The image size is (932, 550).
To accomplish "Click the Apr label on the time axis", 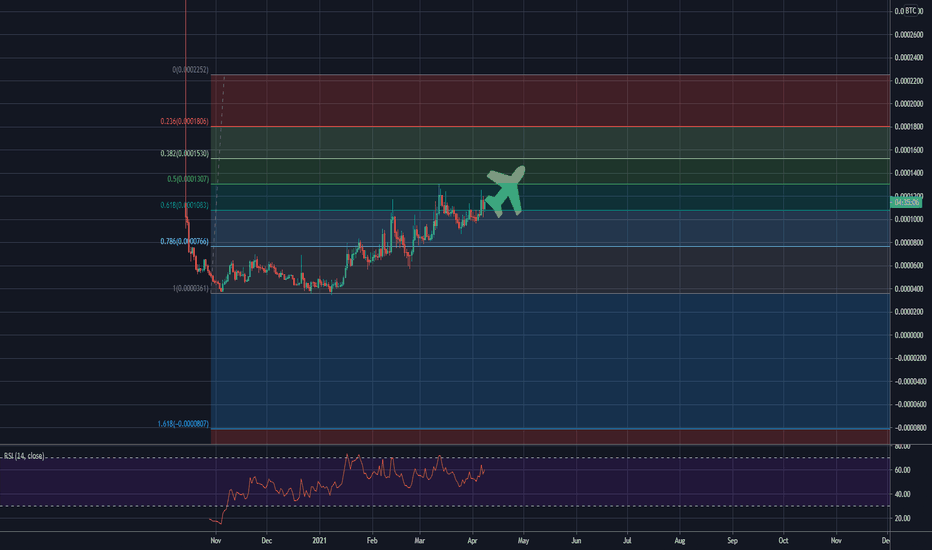I will pos(473,540).
